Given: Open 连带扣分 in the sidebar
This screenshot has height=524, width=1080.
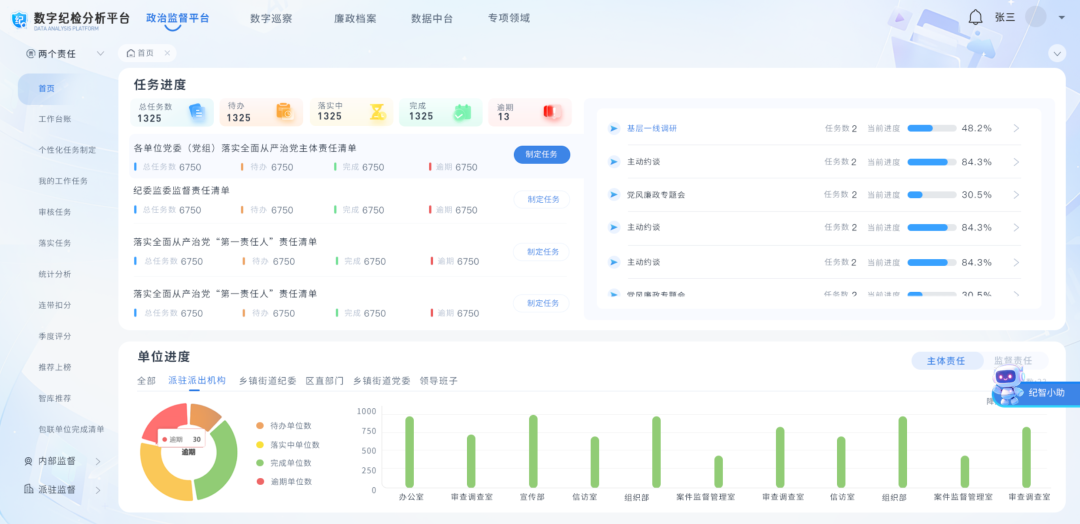Looking at the screenshot, I should click(x=55, y=305).
